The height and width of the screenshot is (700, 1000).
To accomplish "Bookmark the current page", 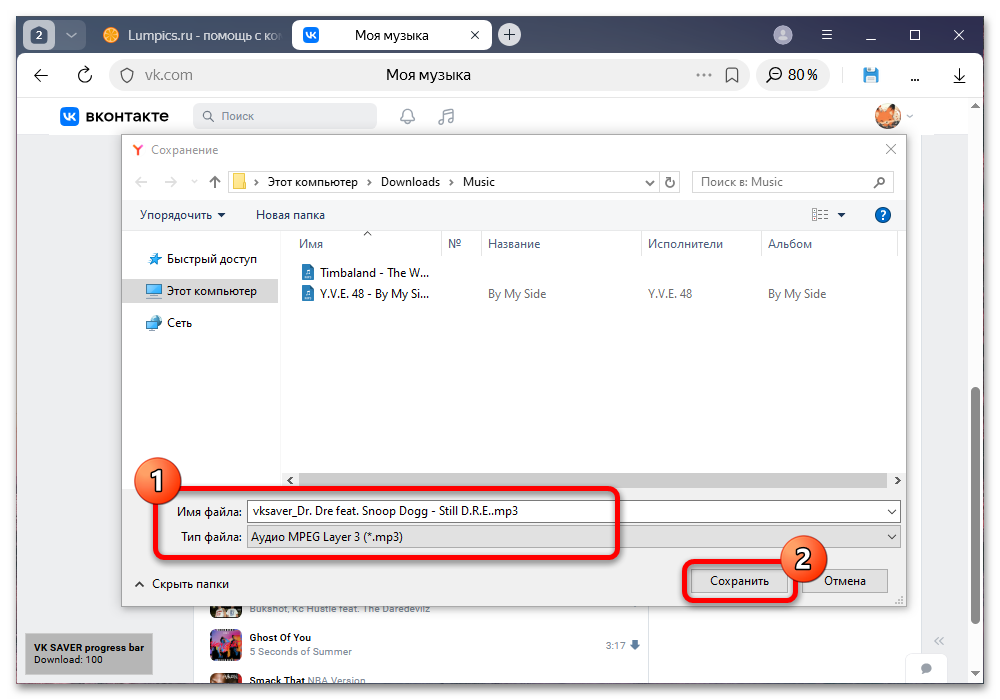I will [732, 75].
